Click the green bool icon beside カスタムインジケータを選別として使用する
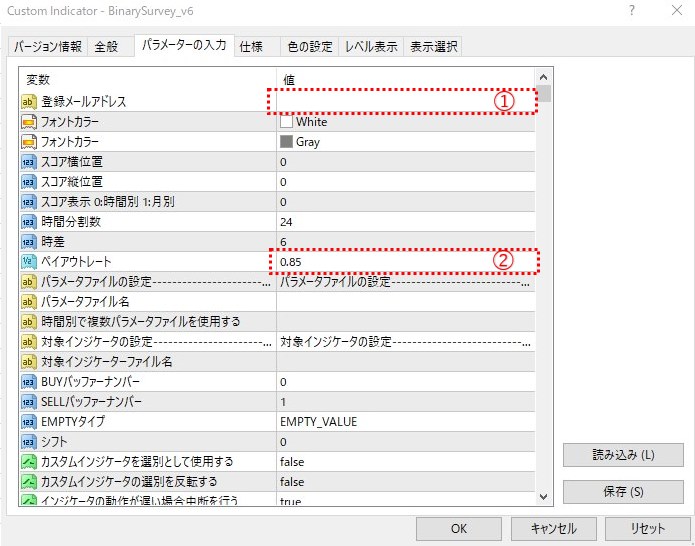 click(x=29, y=462)
